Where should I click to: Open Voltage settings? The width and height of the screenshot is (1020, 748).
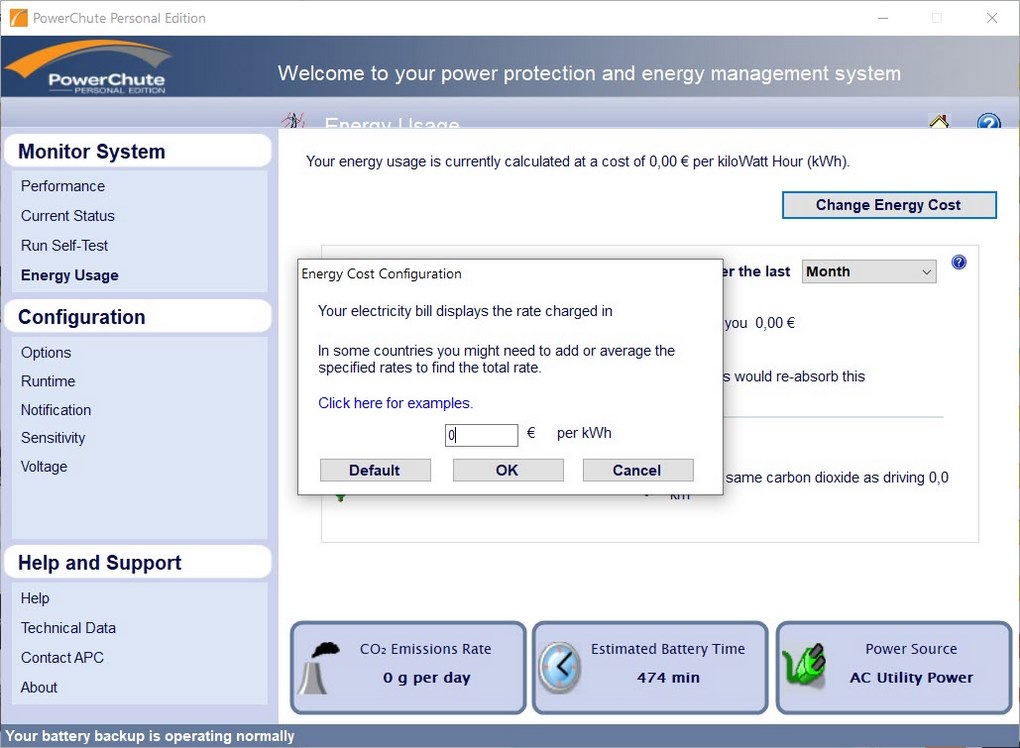coord(44,466)
